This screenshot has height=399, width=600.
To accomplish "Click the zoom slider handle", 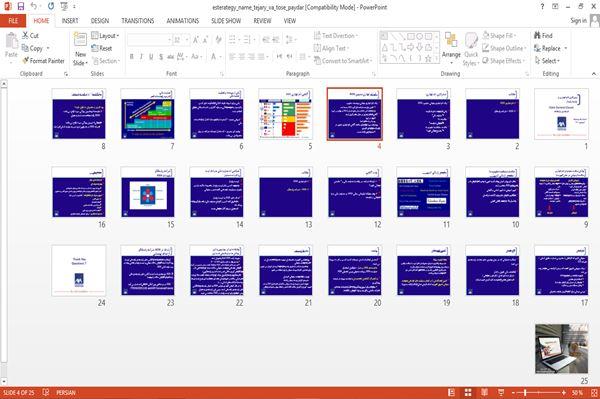I will pos(525,392).
